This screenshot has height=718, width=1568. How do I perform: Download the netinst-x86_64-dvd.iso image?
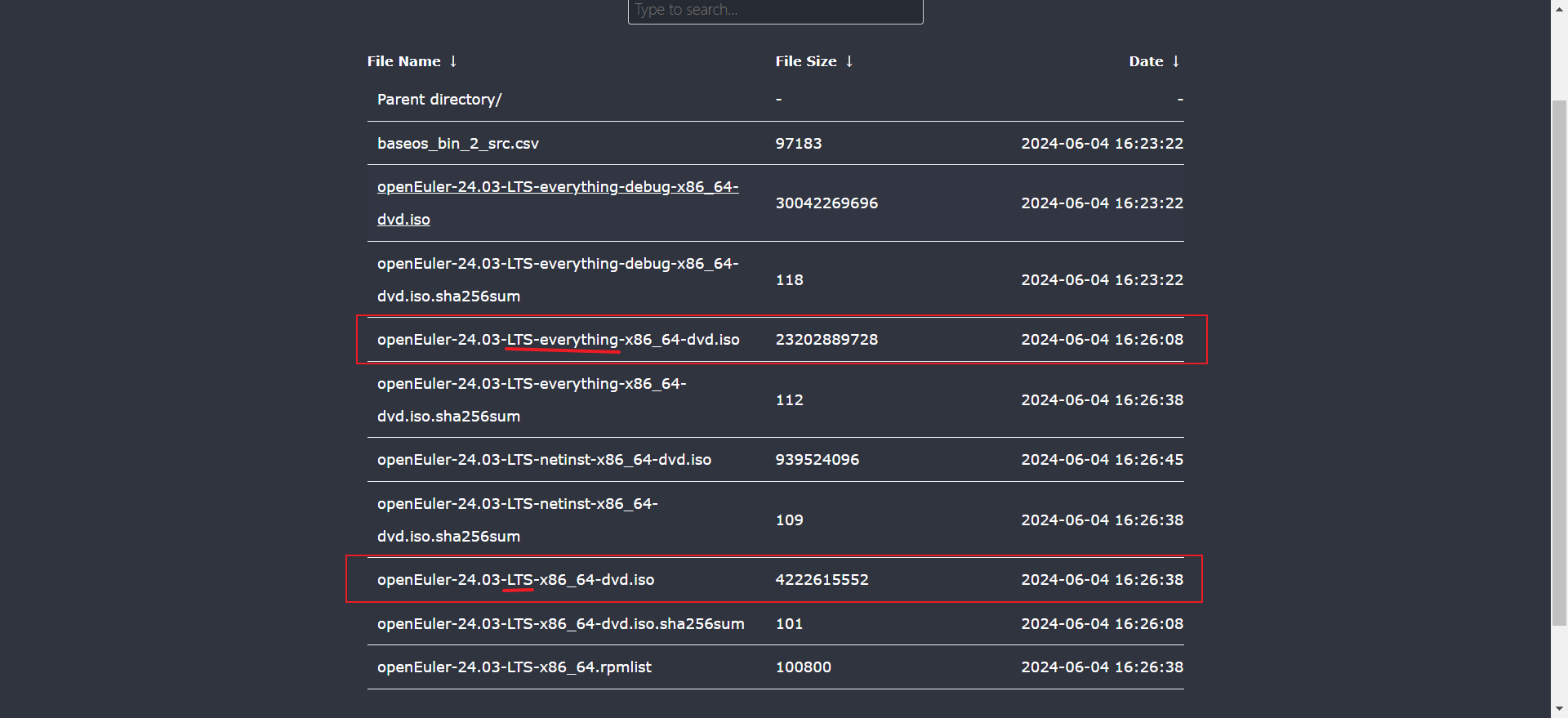(x=544, y=460)
